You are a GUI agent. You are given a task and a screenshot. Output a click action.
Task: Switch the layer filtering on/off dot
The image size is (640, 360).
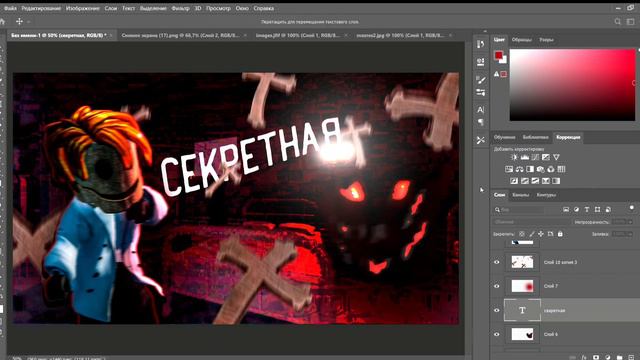631,208
